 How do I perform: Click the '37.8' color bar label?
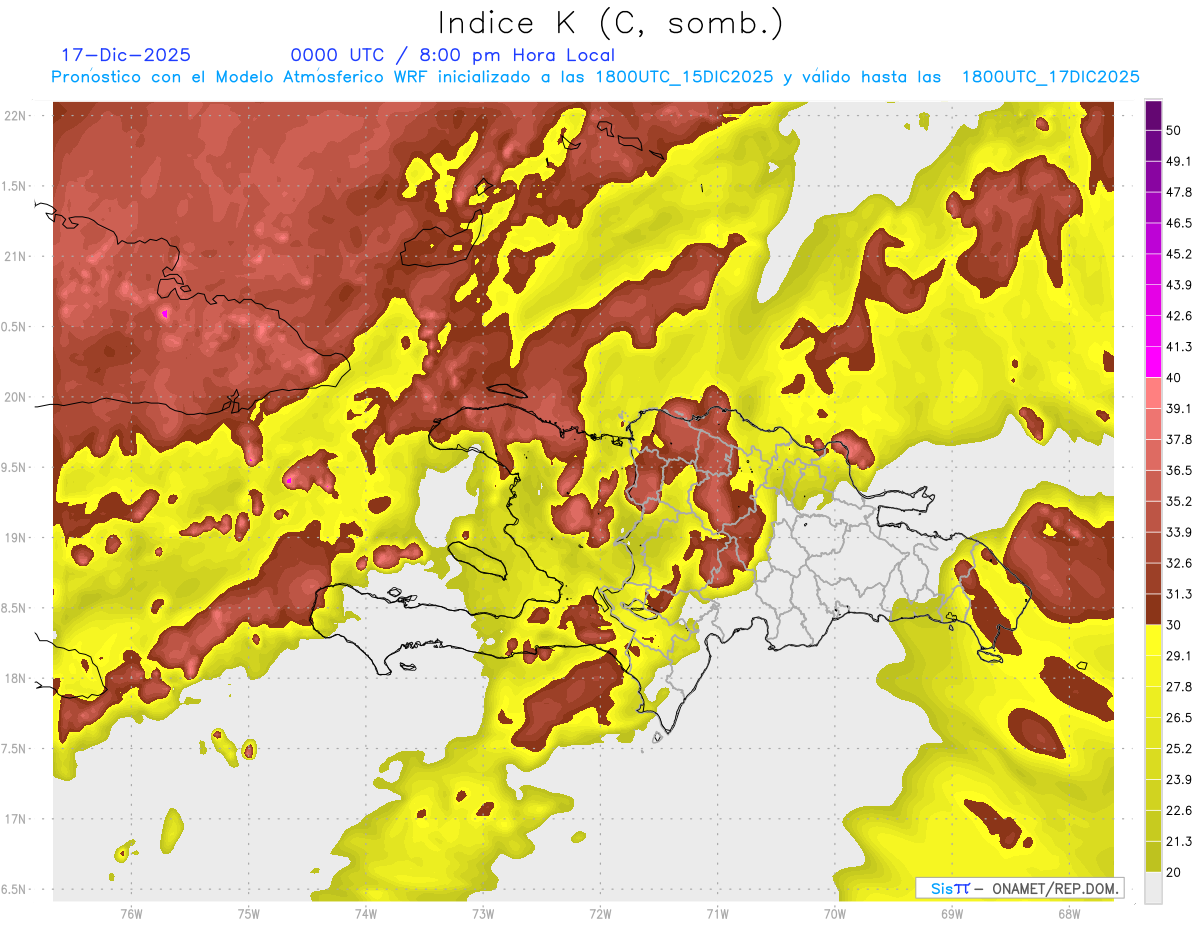click(1179, 439)
